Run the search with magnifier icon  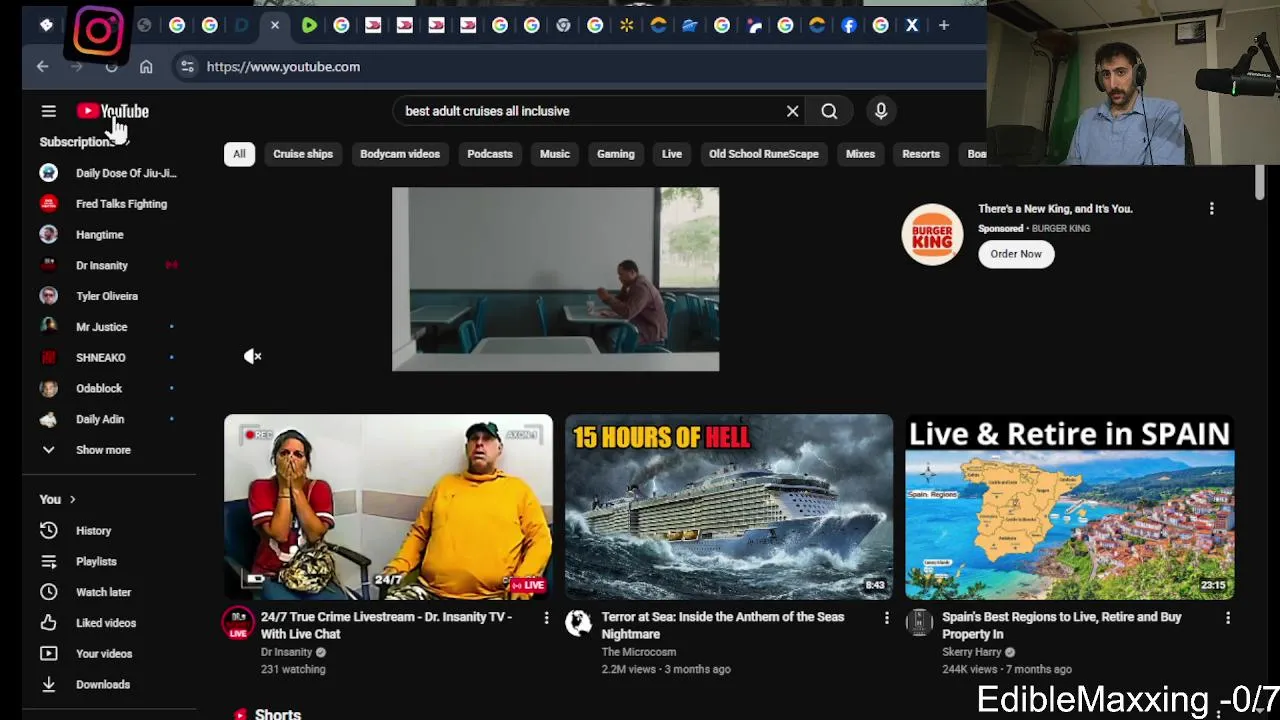(x=829, y=111)
